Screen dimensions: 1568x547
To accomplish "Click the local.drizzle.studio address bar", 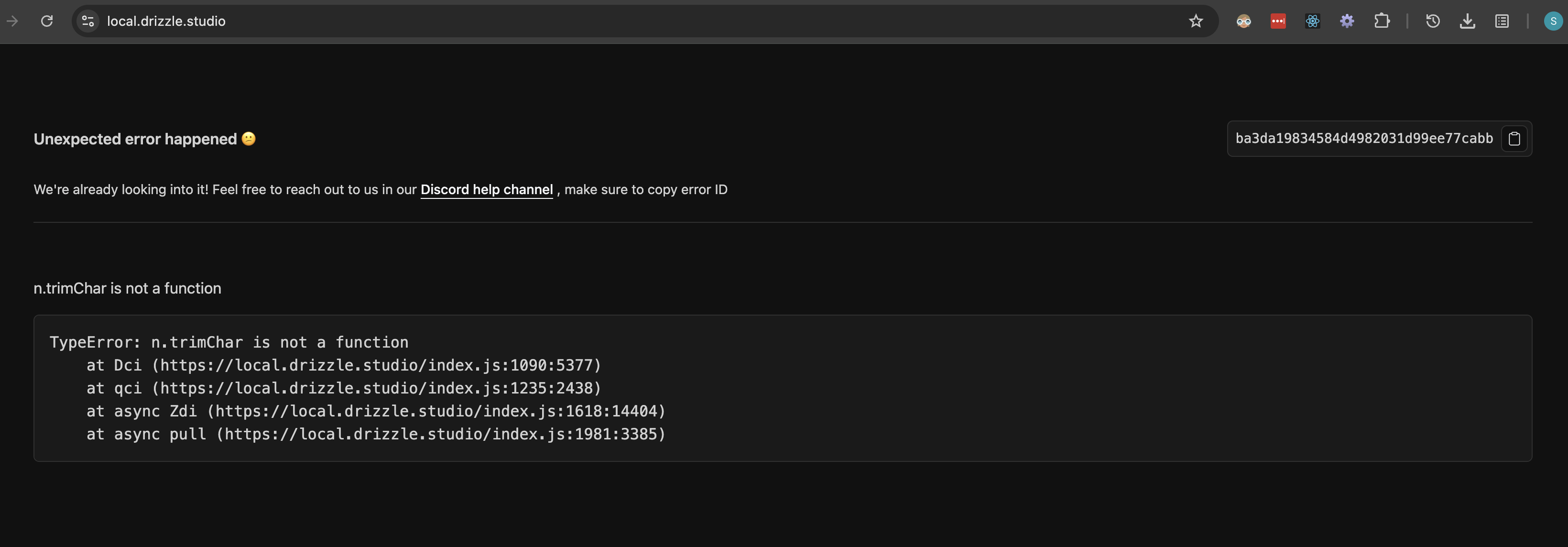I will click(x=548, y=22).
